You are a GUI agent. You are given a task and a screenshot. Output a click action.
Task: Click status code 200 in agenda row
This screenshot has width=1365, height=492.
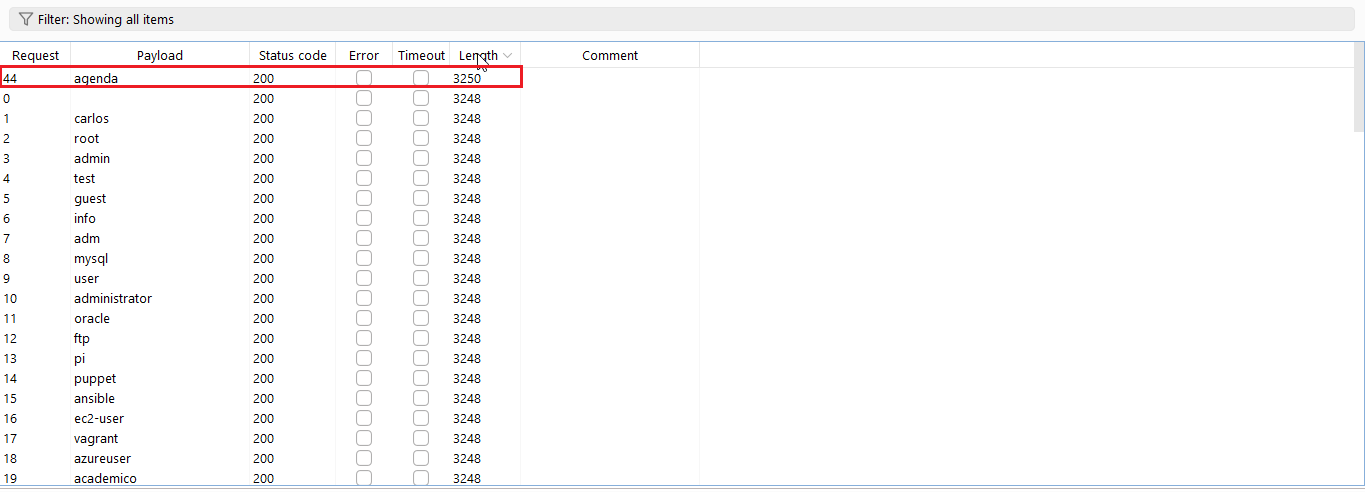click(263, 78)
